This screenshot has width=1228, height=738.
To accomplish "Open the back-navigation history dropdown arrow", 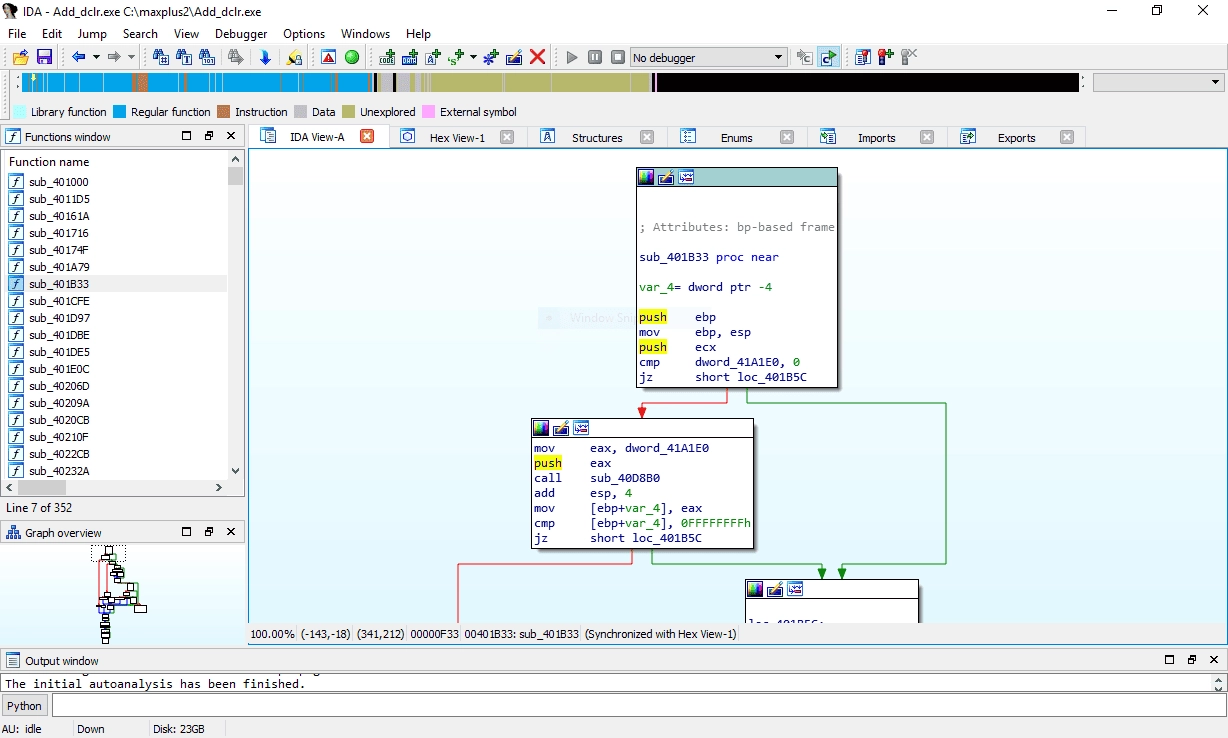I will coord(96,57).
